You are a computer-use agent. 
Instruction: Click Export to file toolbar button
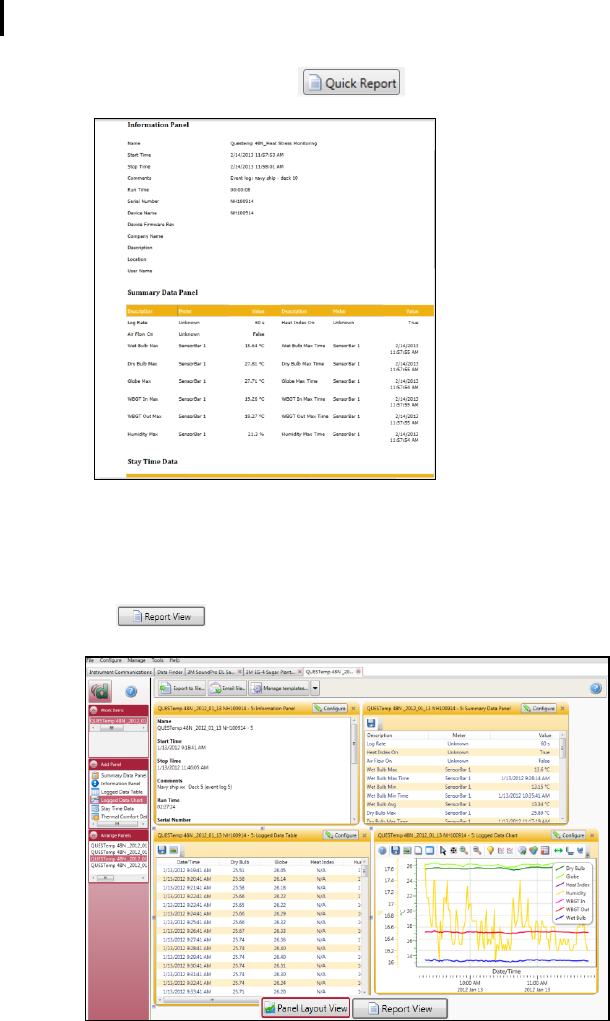click(x=182, y=688)
